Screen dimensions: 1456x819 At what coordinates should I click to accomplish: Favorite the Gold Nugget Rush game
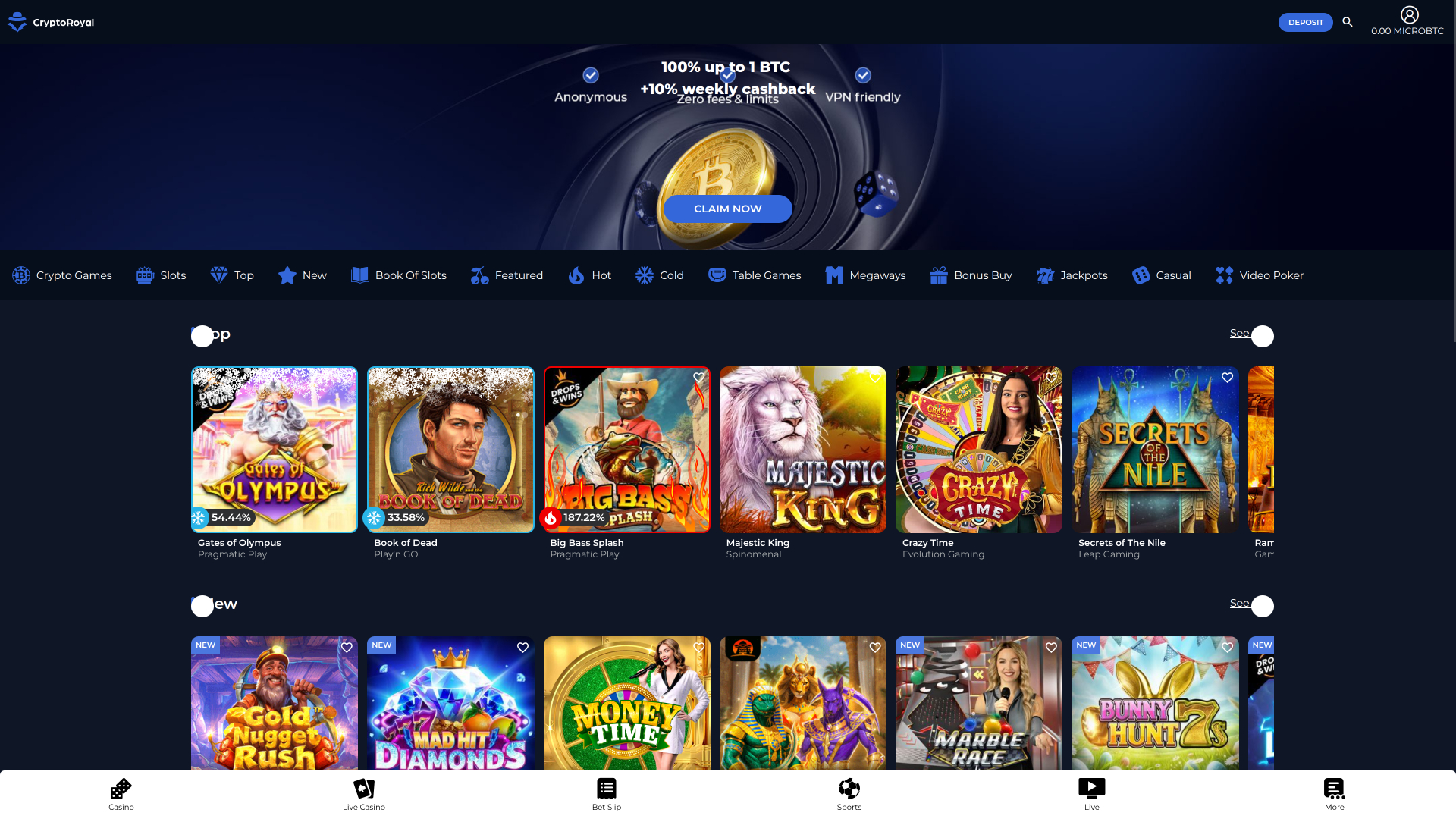[x=347, y=647]
